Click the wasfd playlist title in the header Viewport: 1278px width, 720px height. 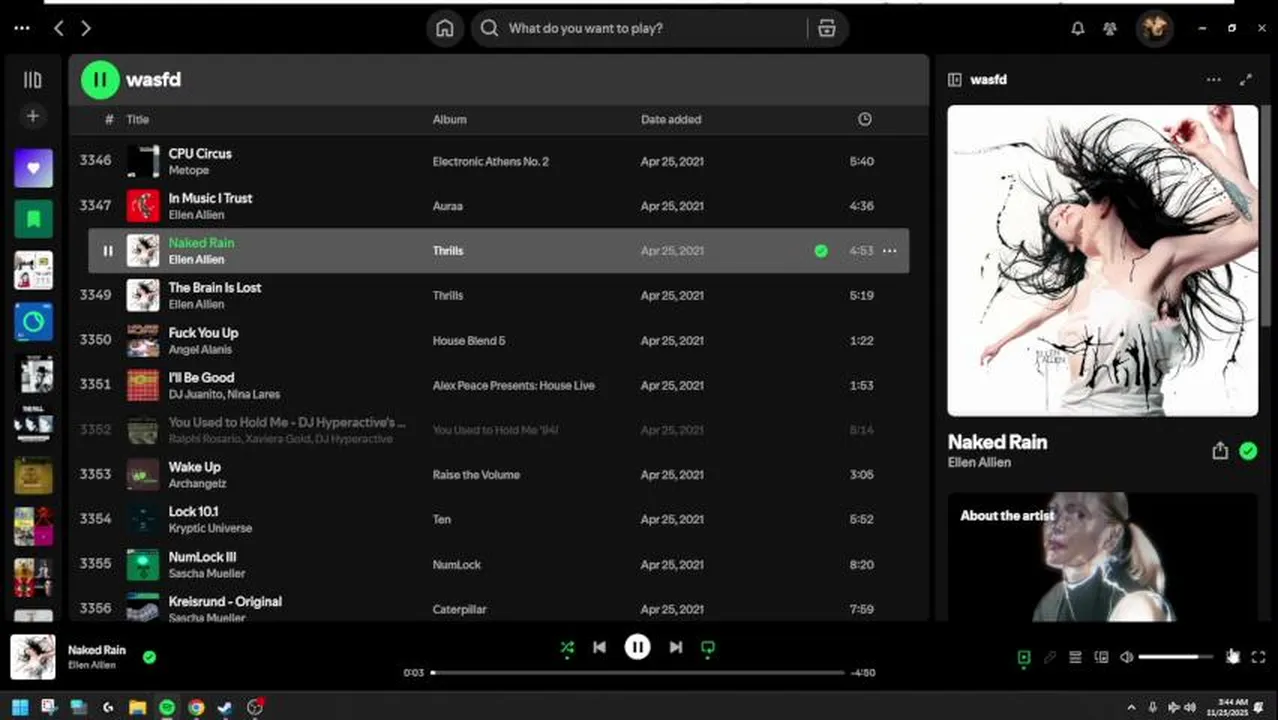153,80
